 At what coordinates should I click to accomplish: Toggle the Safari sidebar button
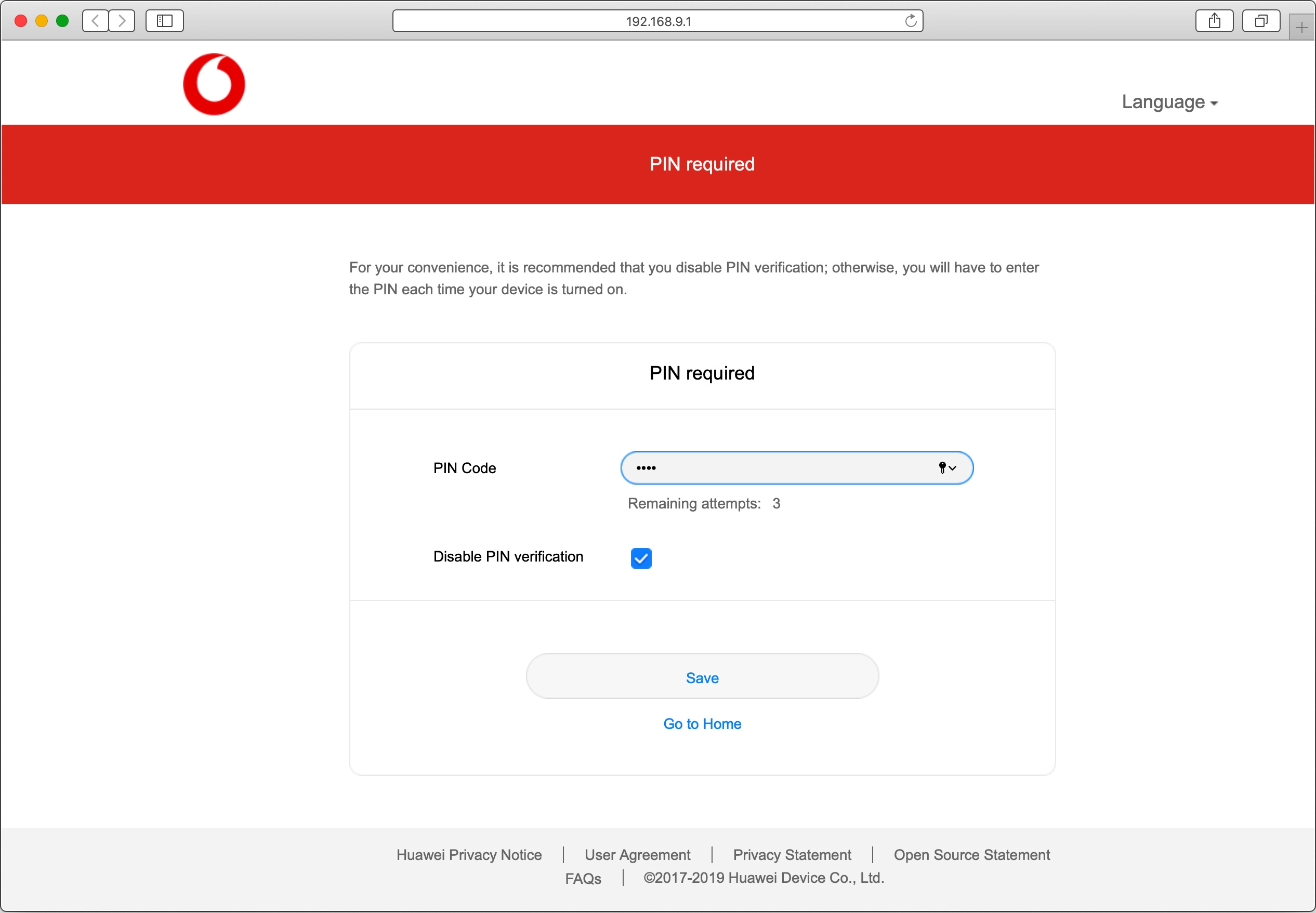pos(165,21)
